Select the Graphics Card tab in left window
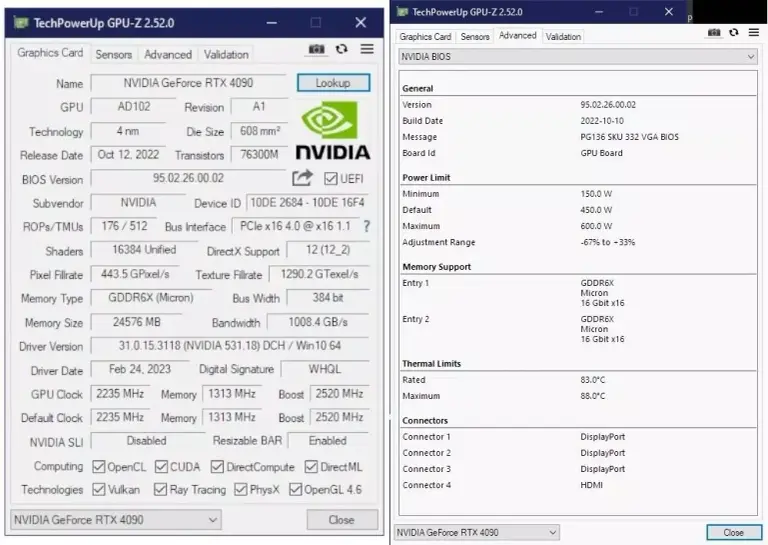Screen dimensions: 768x545 pyautogui.click(x=50, y=53)
